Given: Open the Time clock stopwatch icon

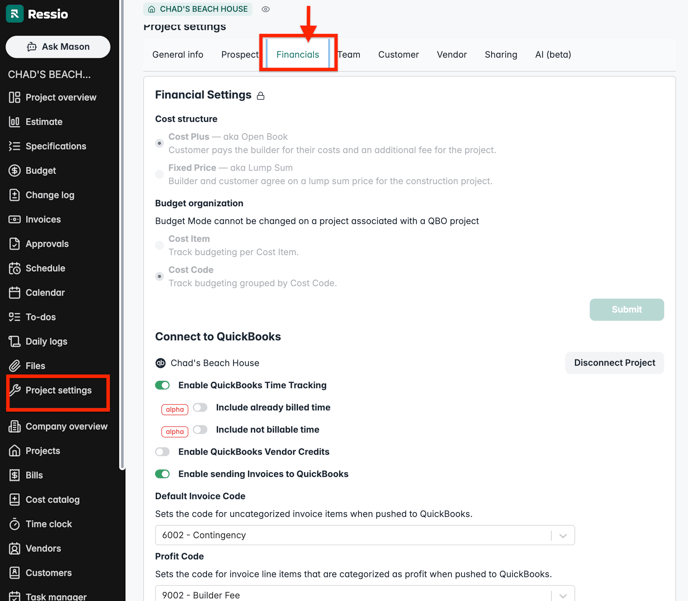Looking at the screenshot, I should [x=14, y=524].
